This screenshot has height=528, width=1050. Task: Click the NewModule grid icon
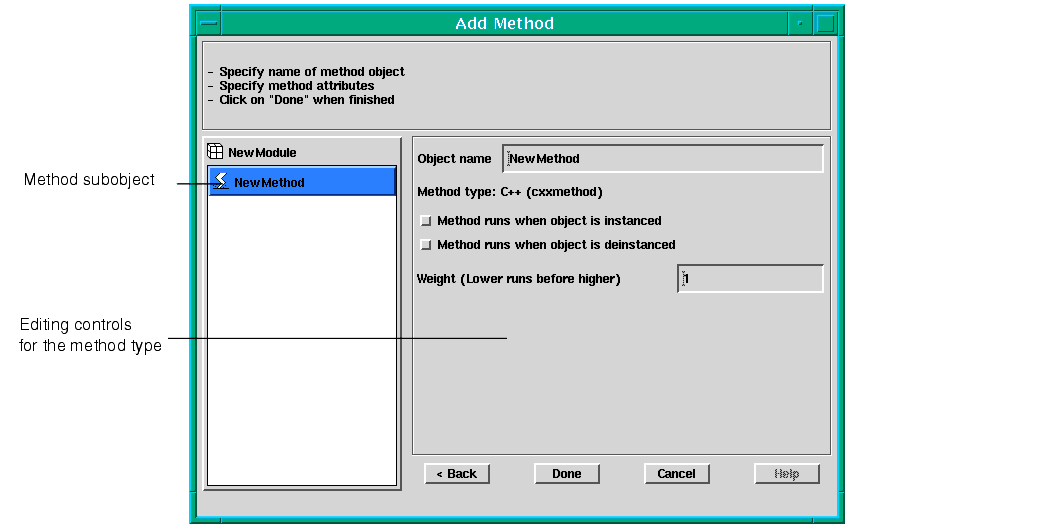click(x=215, y=152)
